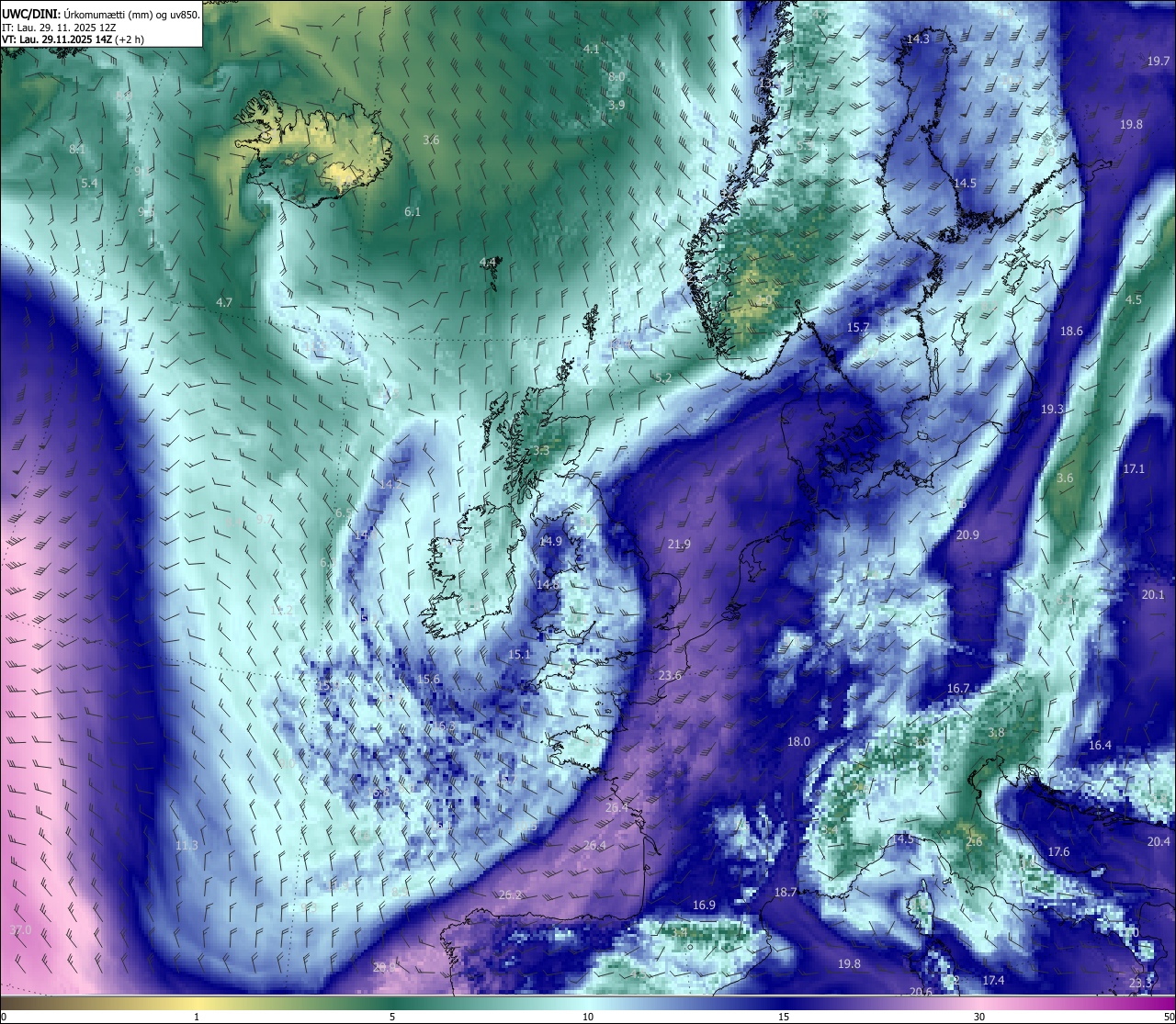Click the 15.7 value on the map
The image size is (1176, 1024).
pyautogui.click(x=858, y=327)
